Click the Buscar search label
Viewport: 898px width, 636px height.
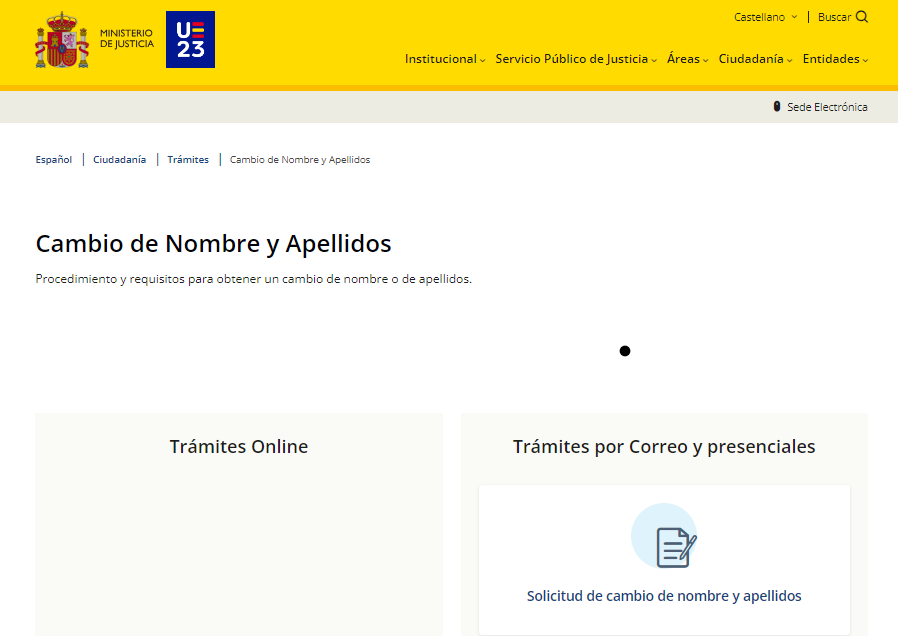pyautogui.click(x=834, y=17)
